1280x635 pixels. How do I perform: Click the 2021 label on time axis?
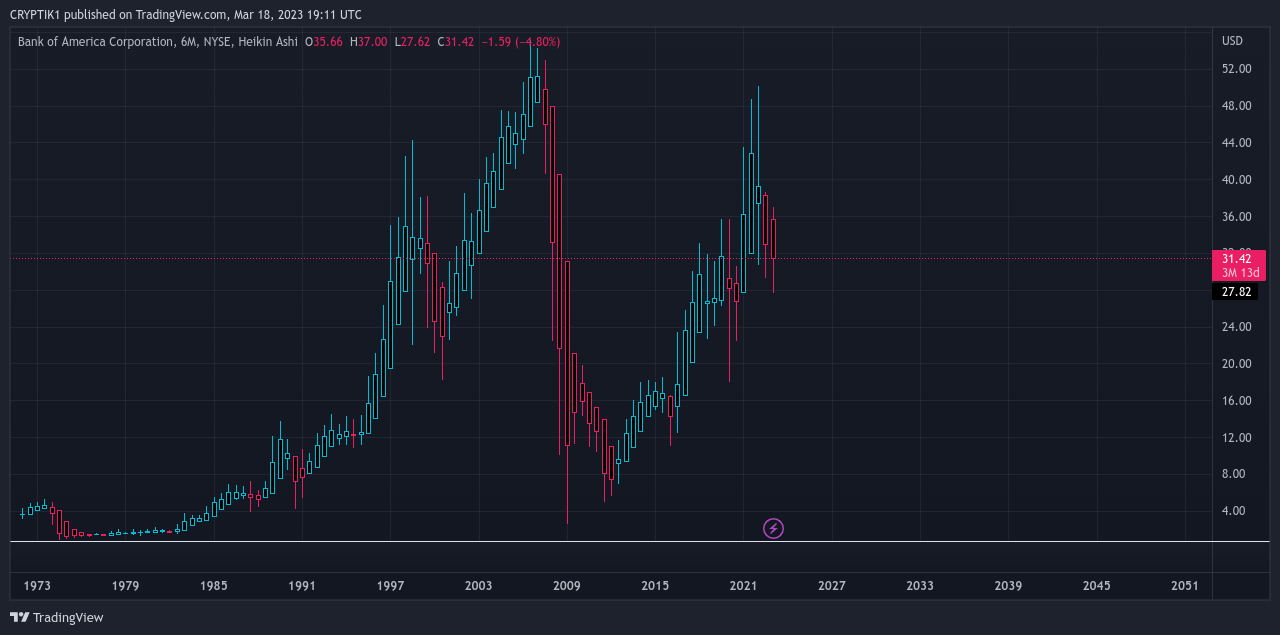pos(743,586)
